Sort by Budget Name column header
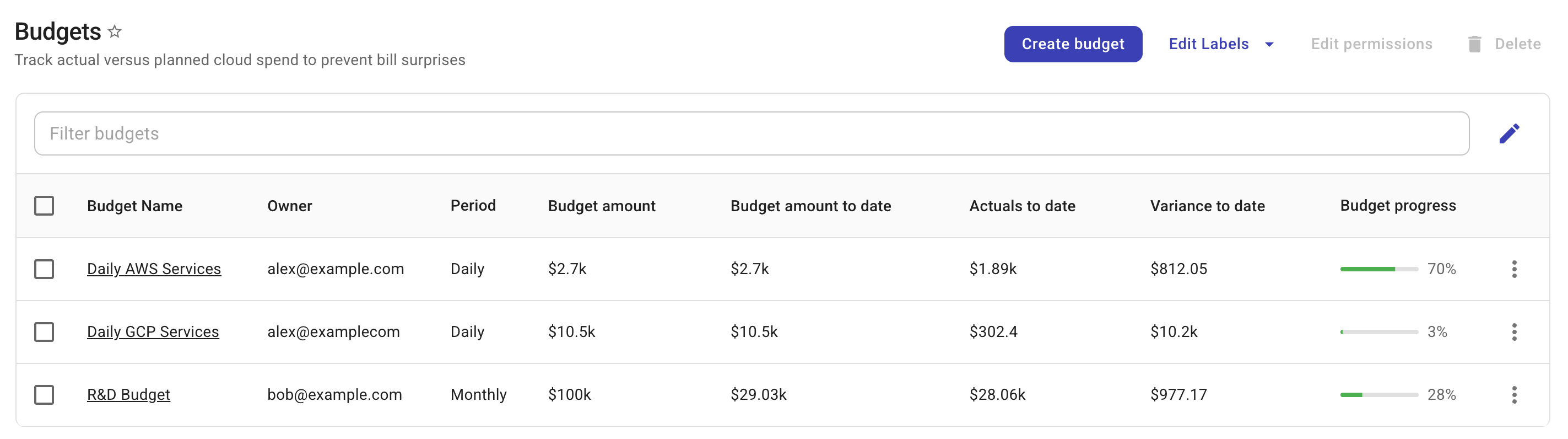 [134, 206]
